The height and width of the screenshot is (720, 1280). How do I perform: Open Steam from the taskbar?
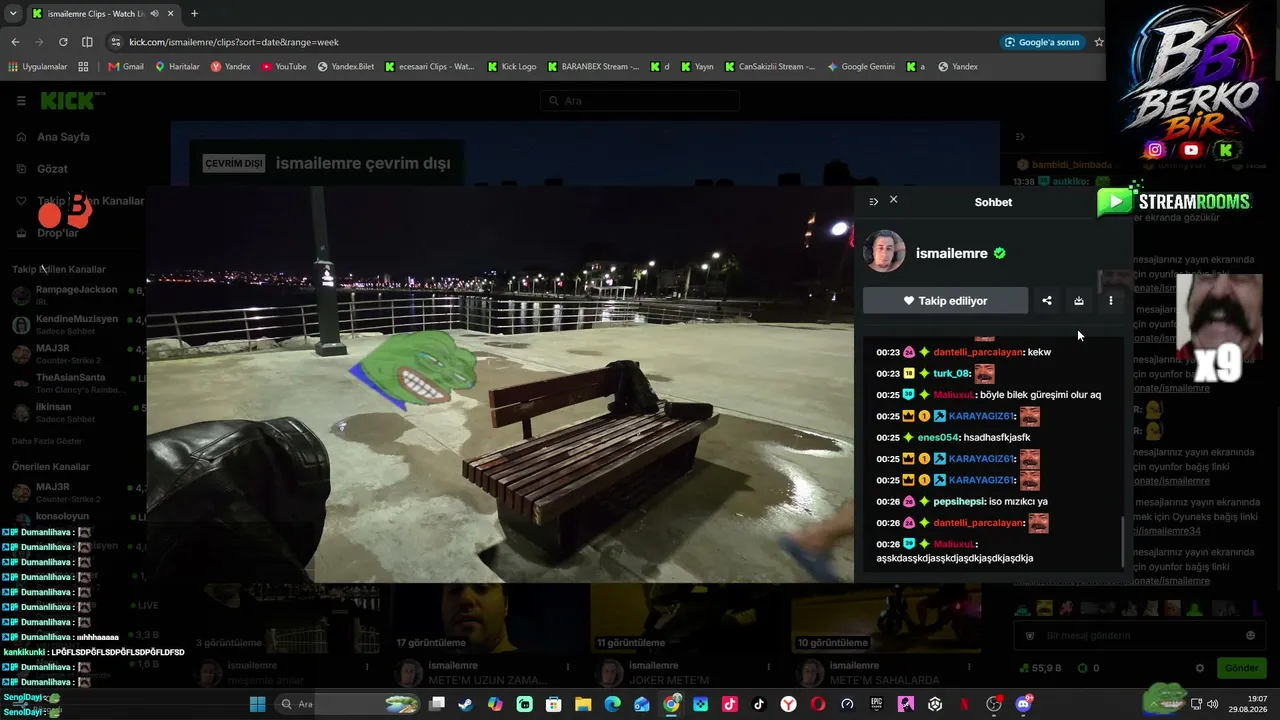466,704
